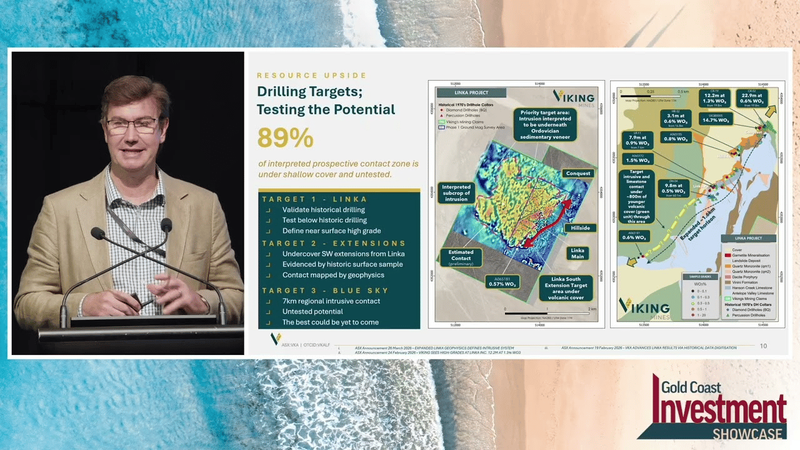This screenshot has height=450, width=800.
Task: Click the 7.9m at 0.9% WO3 callout
Action: coord(637,139)
